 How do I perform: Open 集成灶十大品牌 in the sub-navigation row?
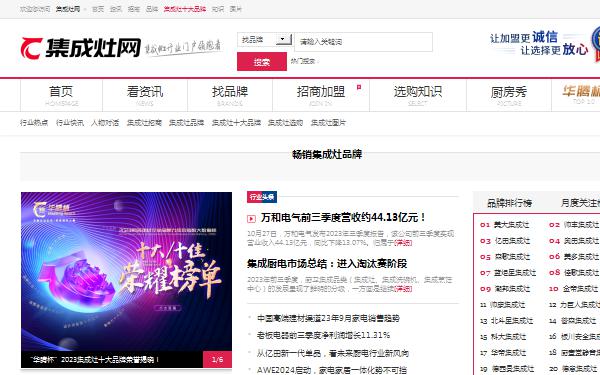pos(236,122)
